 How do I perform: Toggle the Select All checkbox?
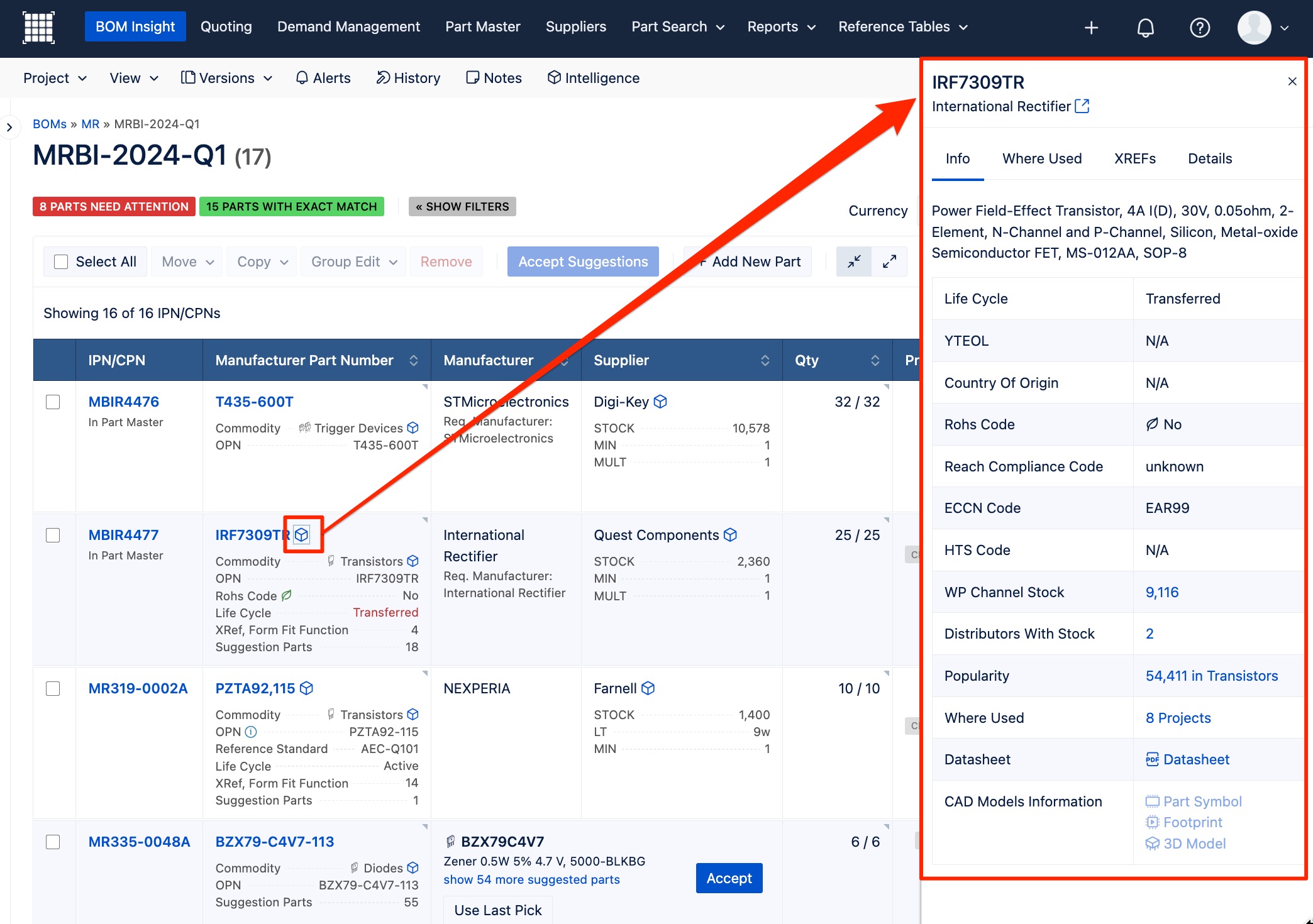pyautogui.click(x=61, y=261)
